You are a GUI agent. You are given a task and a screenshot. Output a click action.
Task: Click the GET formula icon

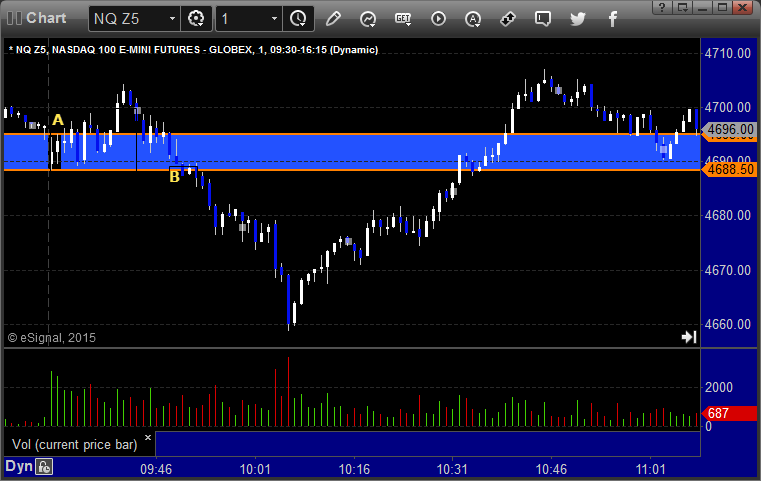pos(403,19)
